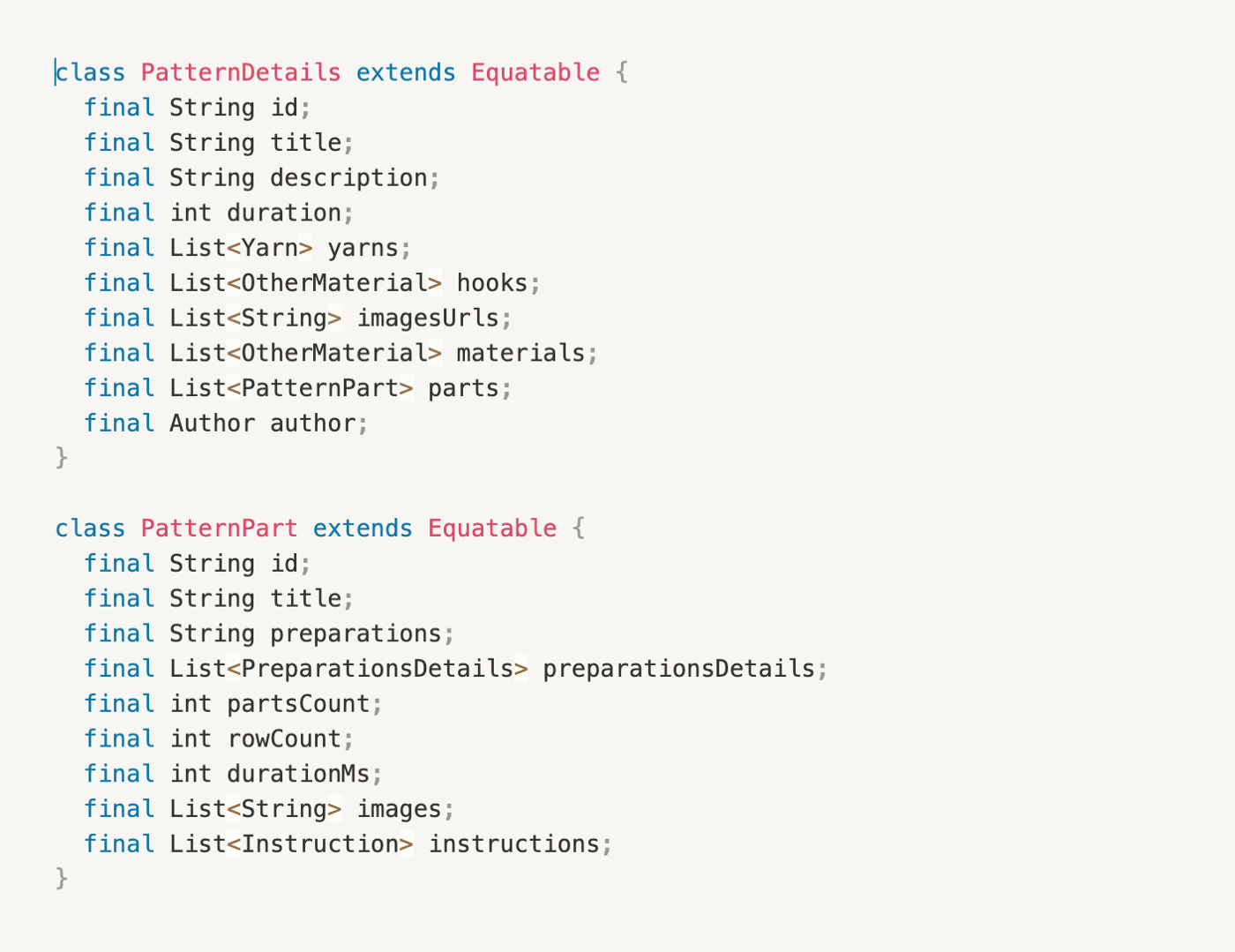
Task: Click PatternPart type inside List generic
Action: 319,388
